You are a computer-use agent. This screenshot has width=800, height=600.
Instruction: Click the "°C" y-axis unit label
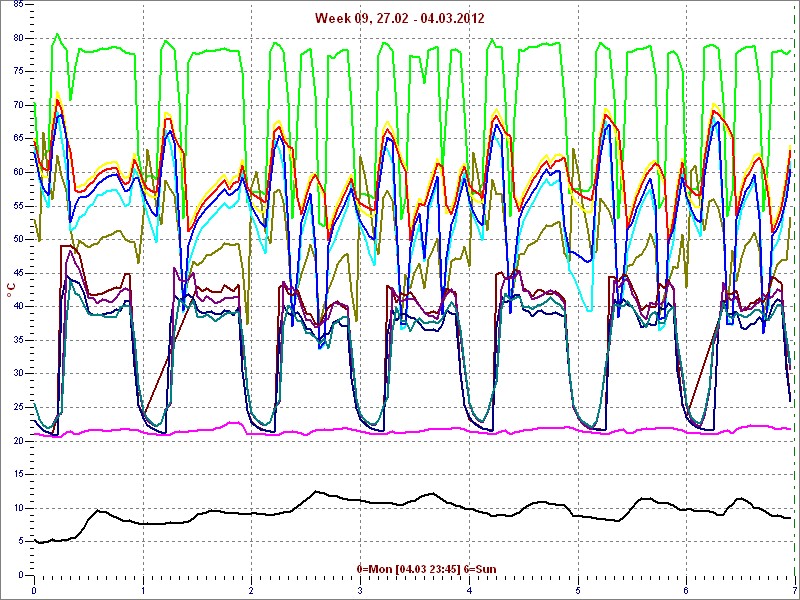pos(11,291)
